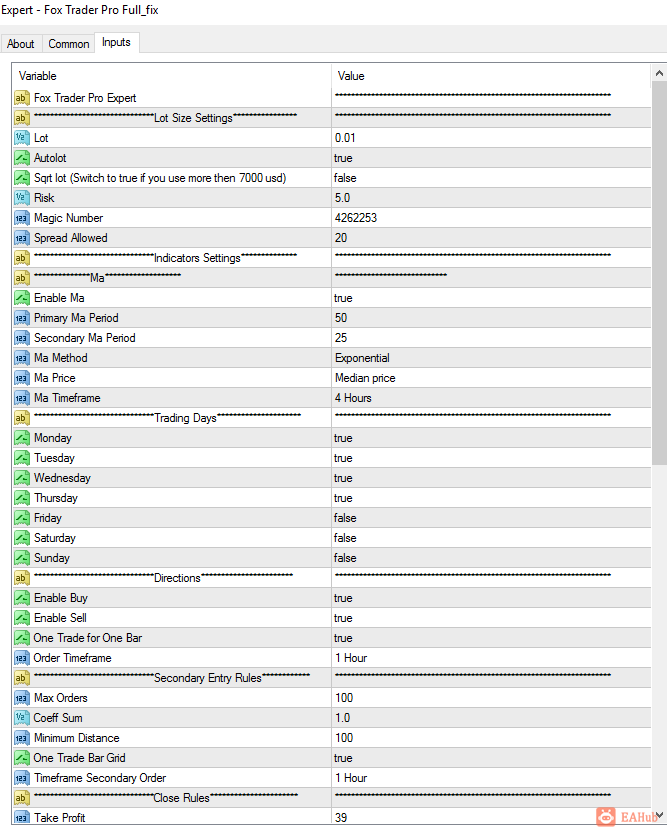Toggle One Trade for One Bar value
This screenshot has height=832, width=667.
point(491,638)
